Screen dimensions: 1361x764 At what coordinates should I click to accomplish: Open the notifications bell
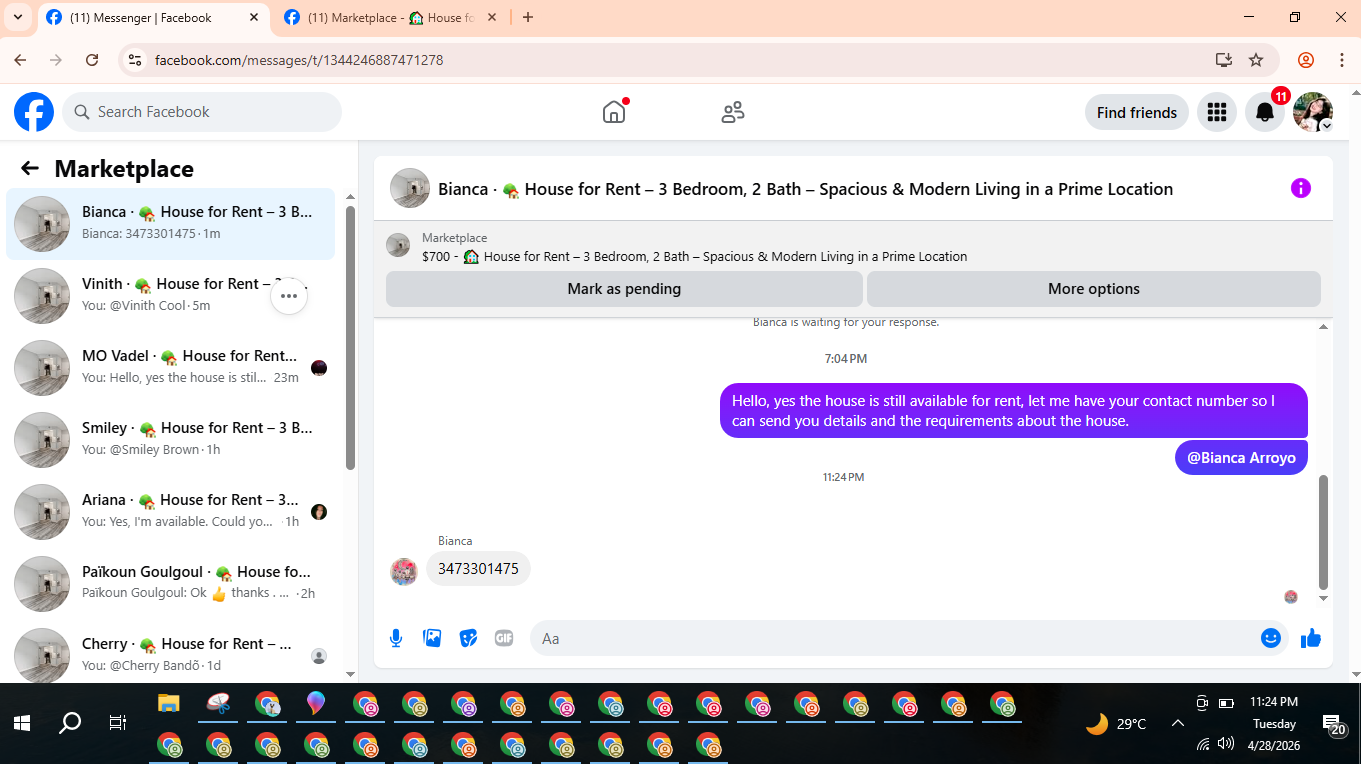[x=1265, y=112]
